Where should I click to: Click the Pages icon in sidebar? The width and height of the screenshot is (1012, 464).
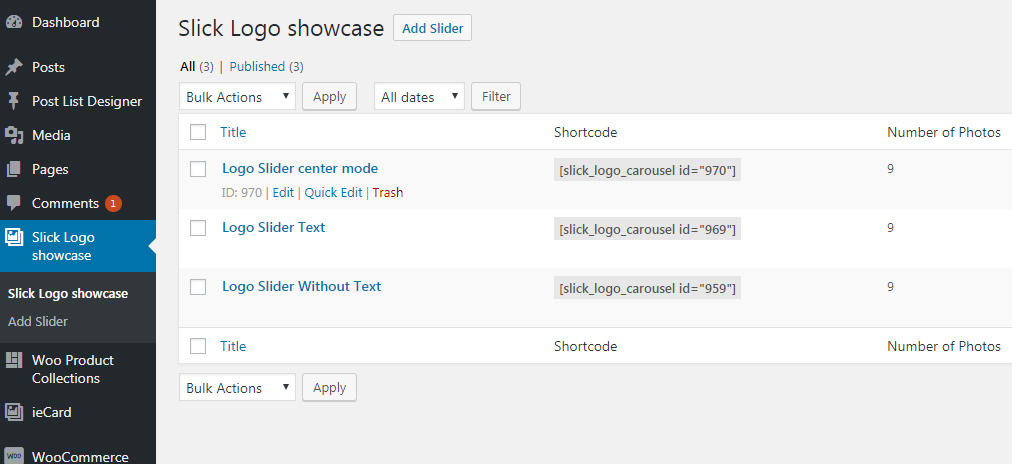pyautogui.click(x=14, y=169)
